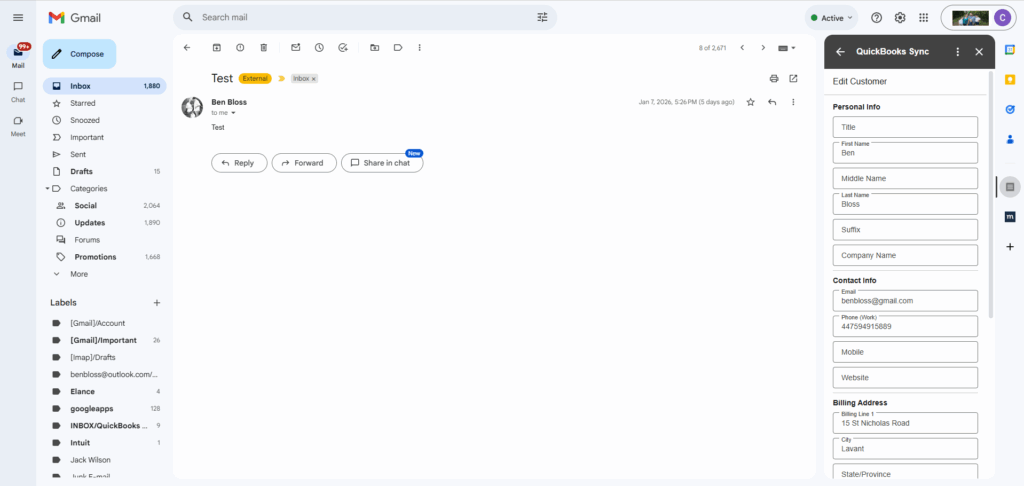This screenshot has height=486, width=1024.
Task: Open the Settings gear icon
Action: point(900,18)
